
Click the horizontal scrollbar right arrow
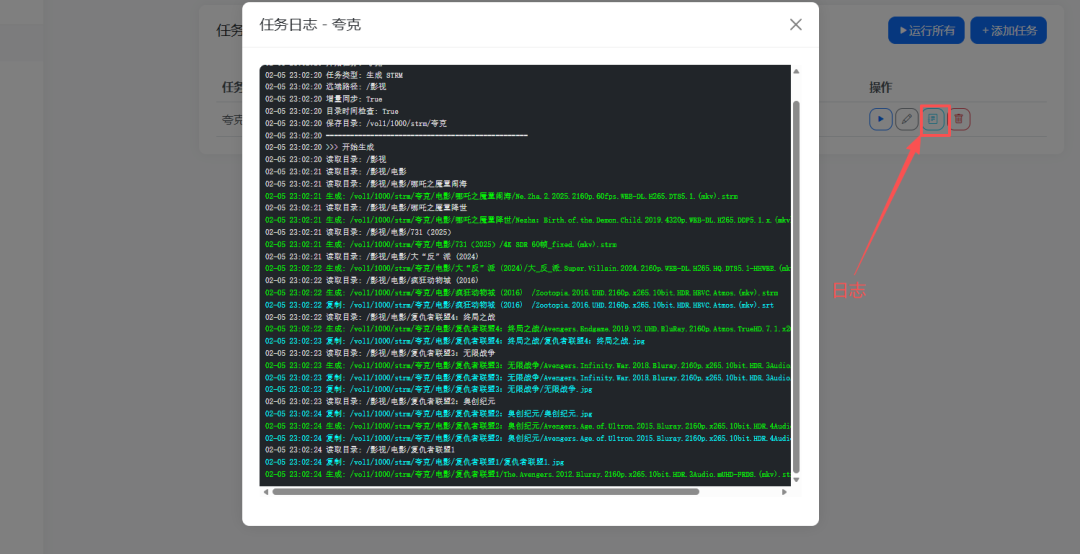coord(784,492)
